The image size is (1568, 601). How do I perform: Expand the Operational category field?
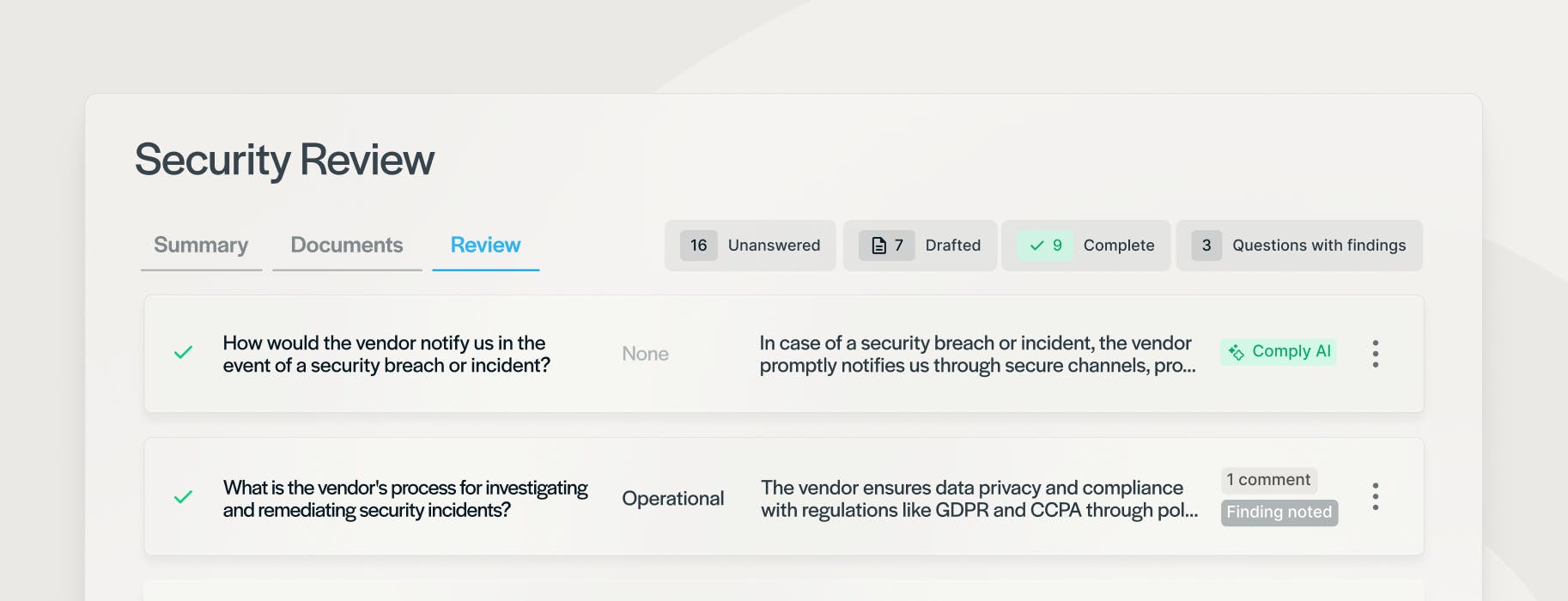tap(672, 499)
